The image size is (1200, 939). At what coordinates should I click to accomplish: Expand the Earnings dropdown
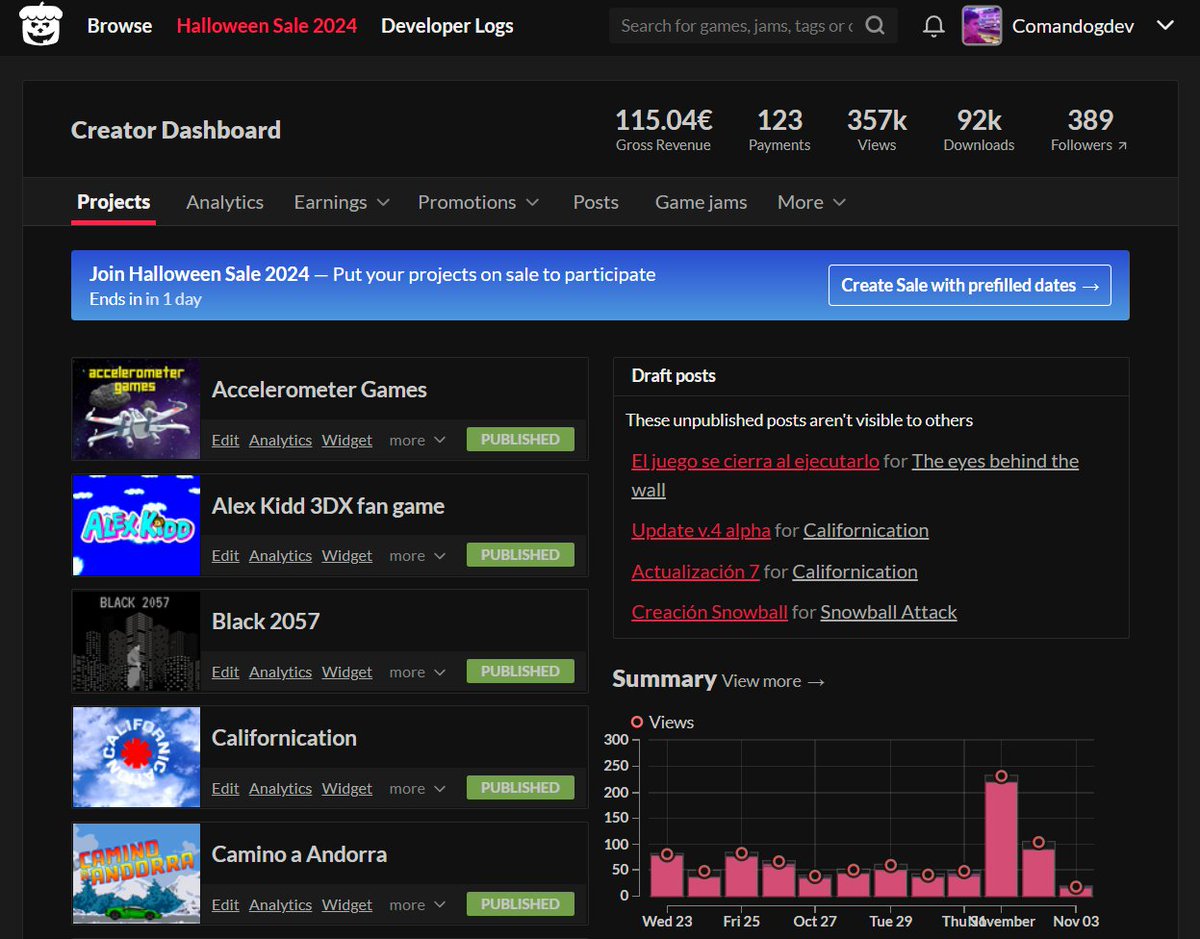click(341, 202)
